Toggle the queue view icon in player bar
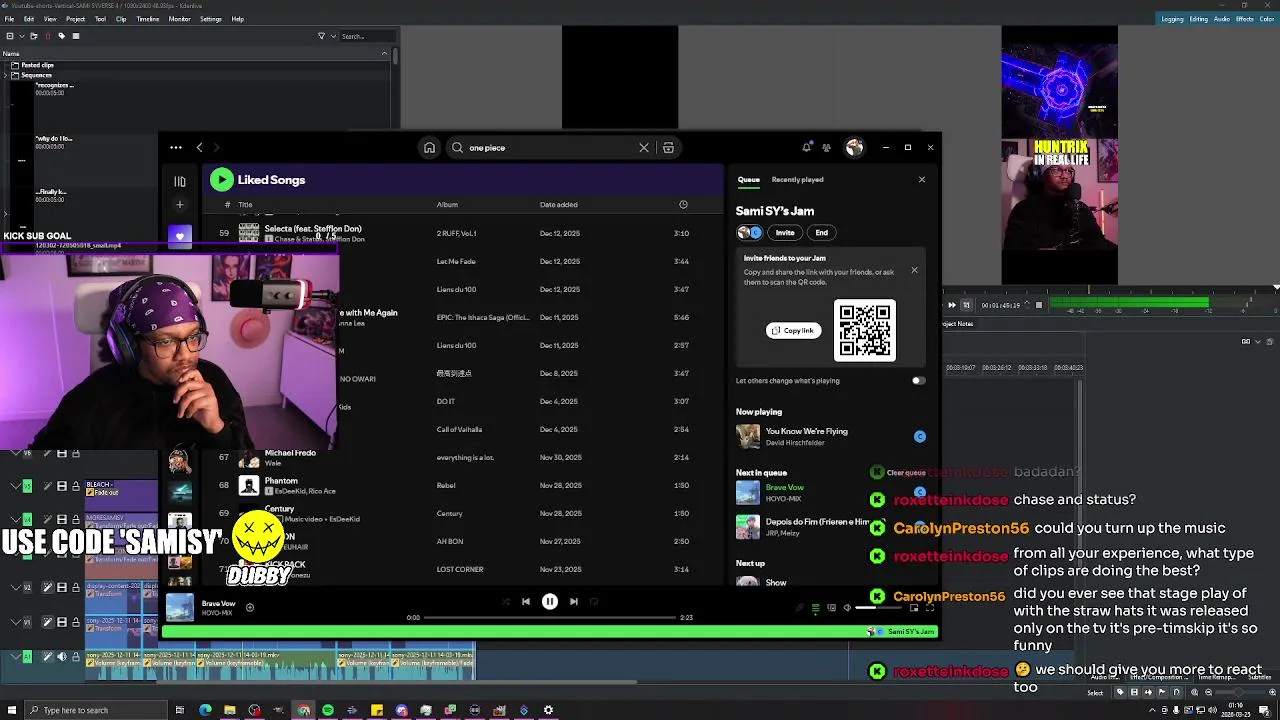Screen dimensions: 1280x720 (x=815, y=608)
